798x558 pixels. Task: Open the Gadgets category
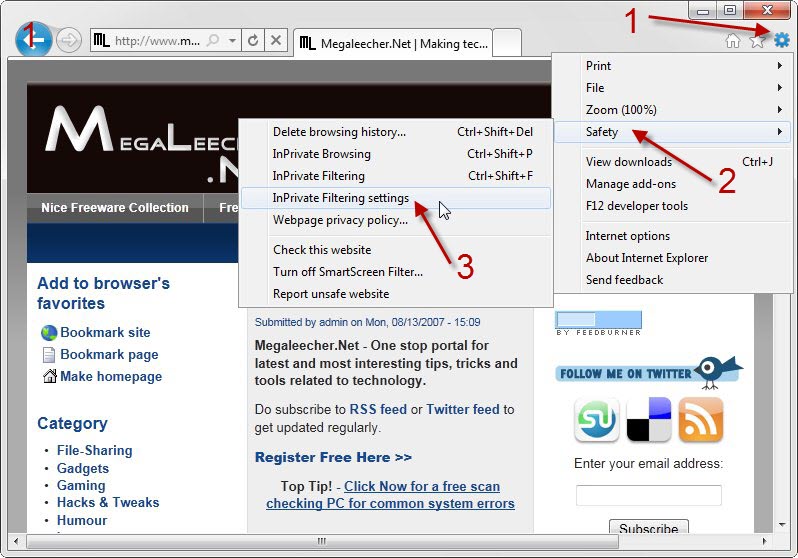(83, 468)
